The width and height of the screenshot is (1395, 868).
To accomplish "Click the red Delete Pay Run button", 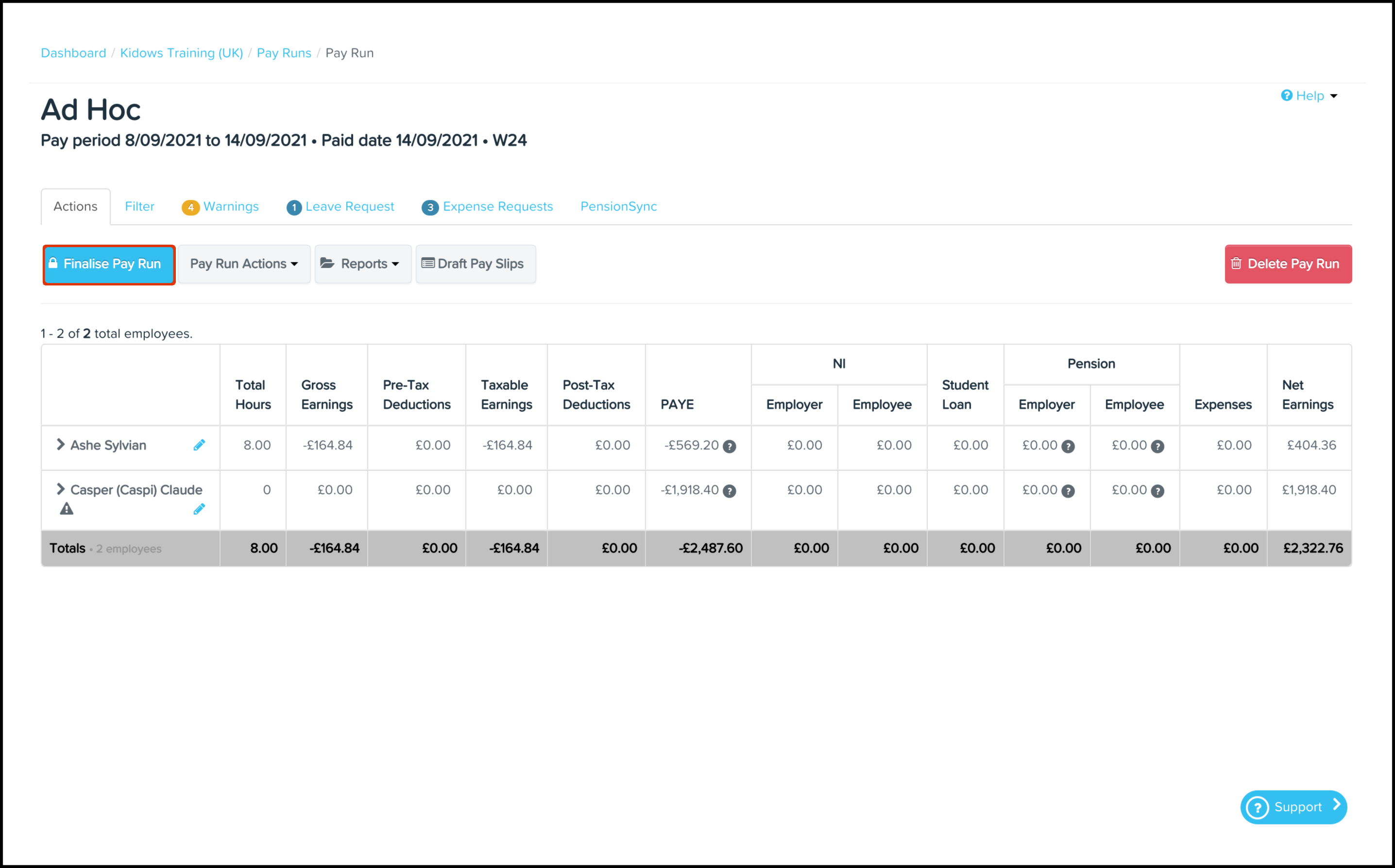I will (x=1288, y=264).
